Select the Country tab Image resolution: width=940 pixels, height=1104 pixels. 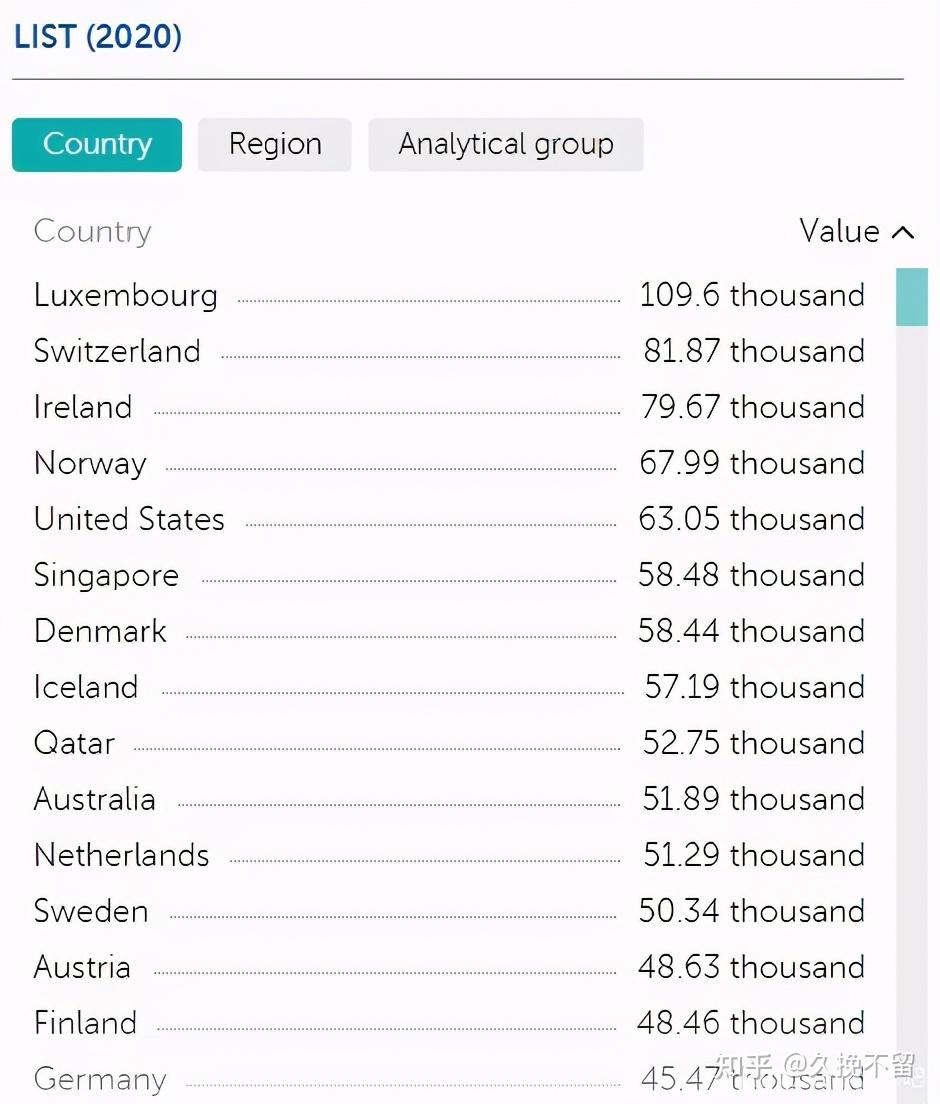click(97, 145)
